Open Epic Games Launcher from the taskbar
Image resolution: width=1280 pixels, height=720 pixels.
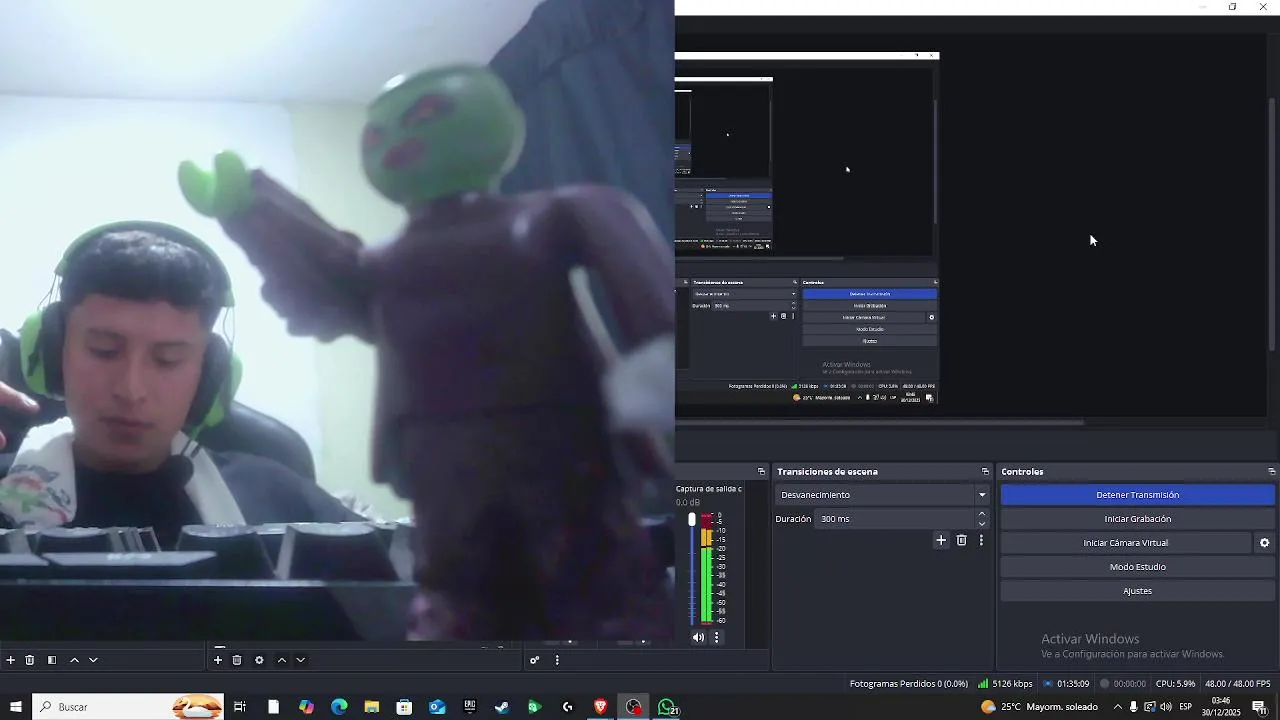pos(470,707)
